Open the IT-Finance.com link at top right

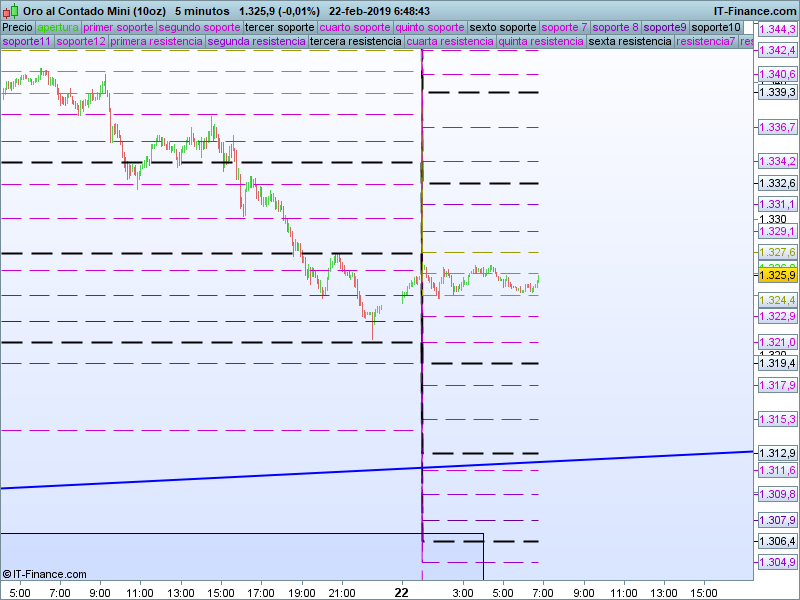755,10
